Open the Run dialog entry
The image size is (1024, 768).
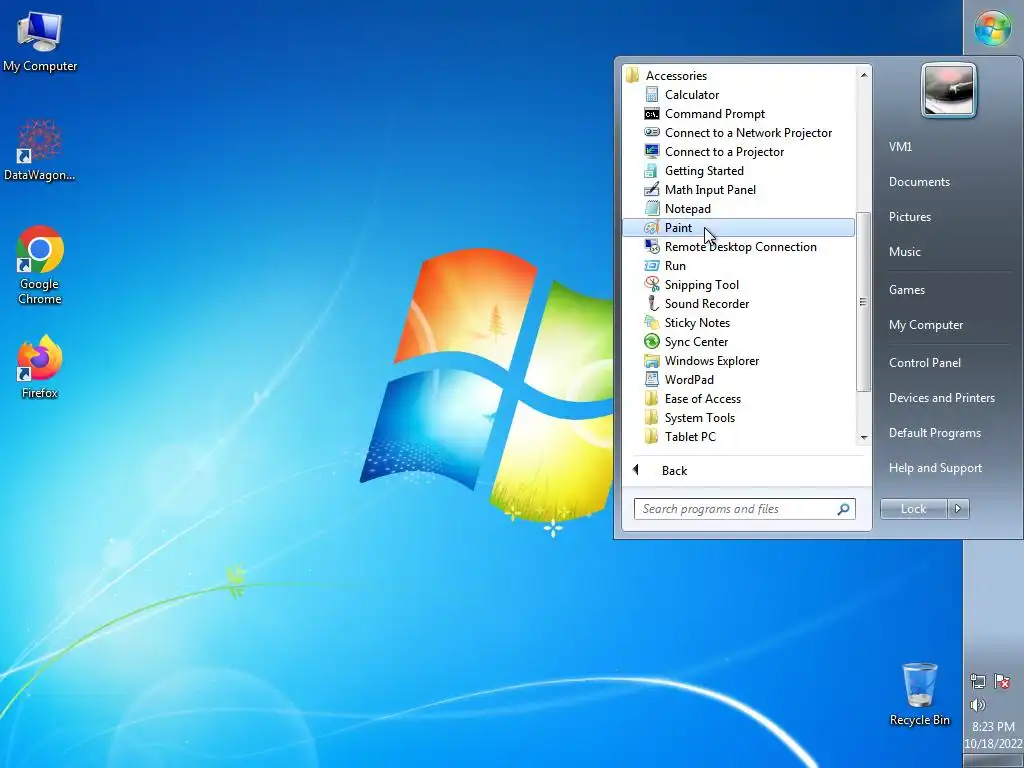point(738,265)
